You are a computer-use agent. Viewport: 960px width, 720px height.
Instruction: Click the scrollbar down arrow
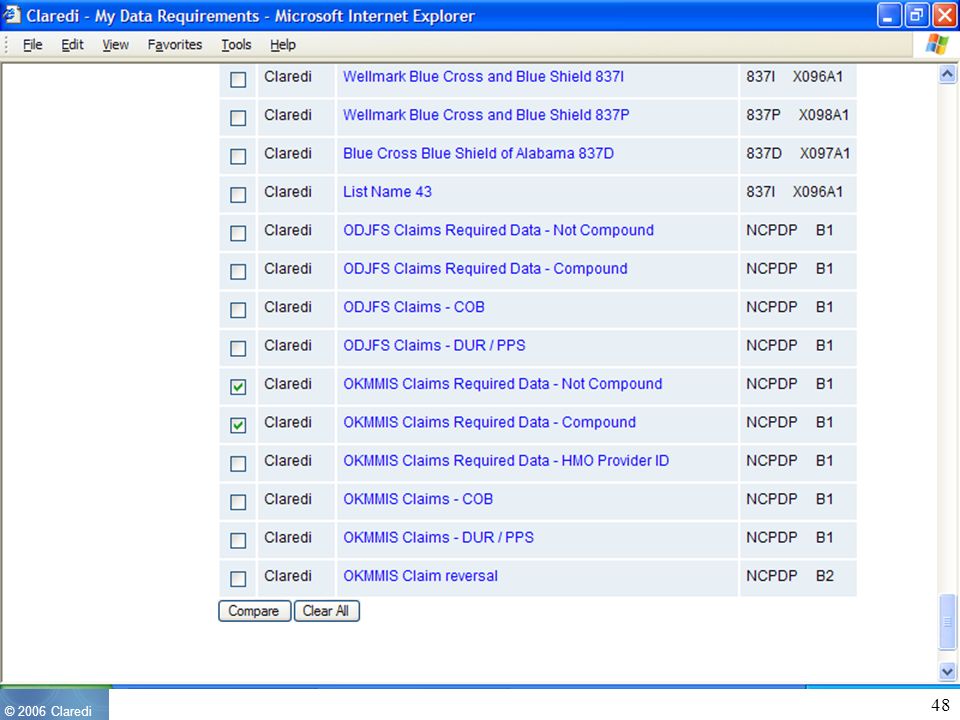[x=947, y=671]
